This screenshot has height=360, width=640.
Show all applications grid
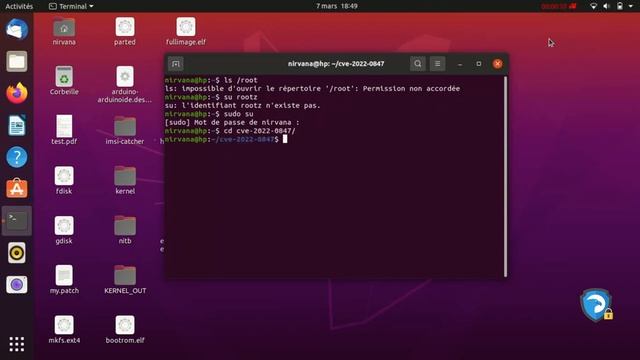coord(17,344)
